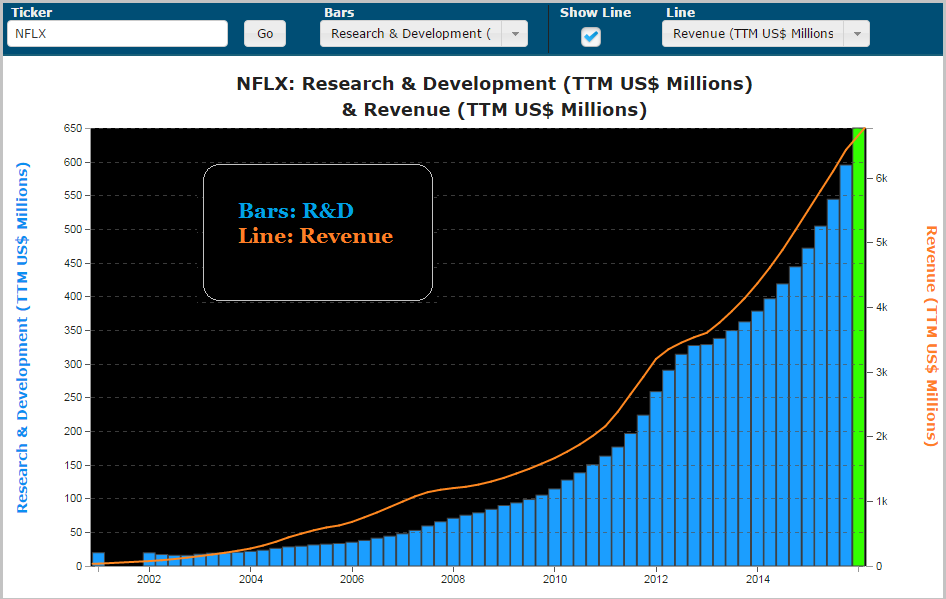Click the chart title 'NFLX: Research & Development'
This screenshot has height=599, width=946.
494,84
